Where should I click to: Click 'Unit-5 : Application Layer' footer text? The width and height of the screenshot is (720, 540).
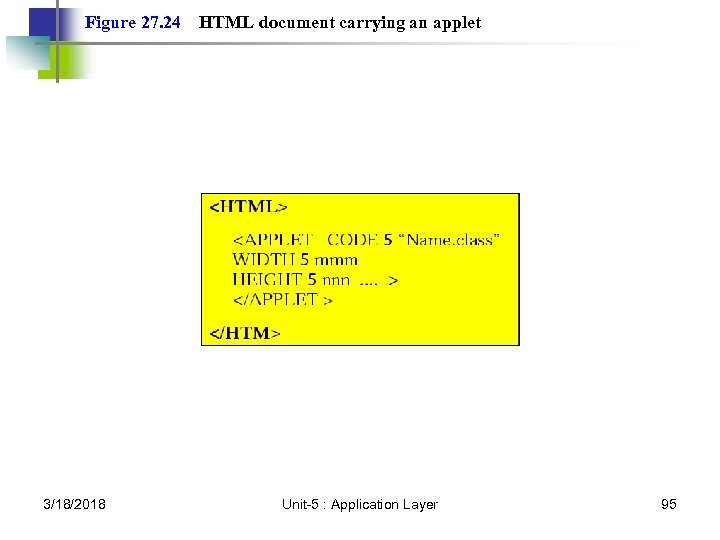360,505
